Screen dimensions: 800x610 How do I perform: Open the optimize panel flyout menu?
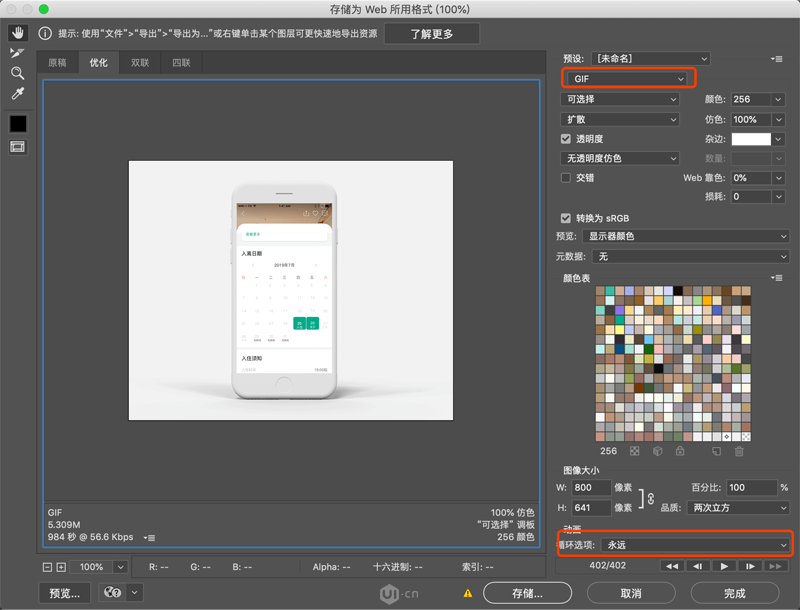777,59
